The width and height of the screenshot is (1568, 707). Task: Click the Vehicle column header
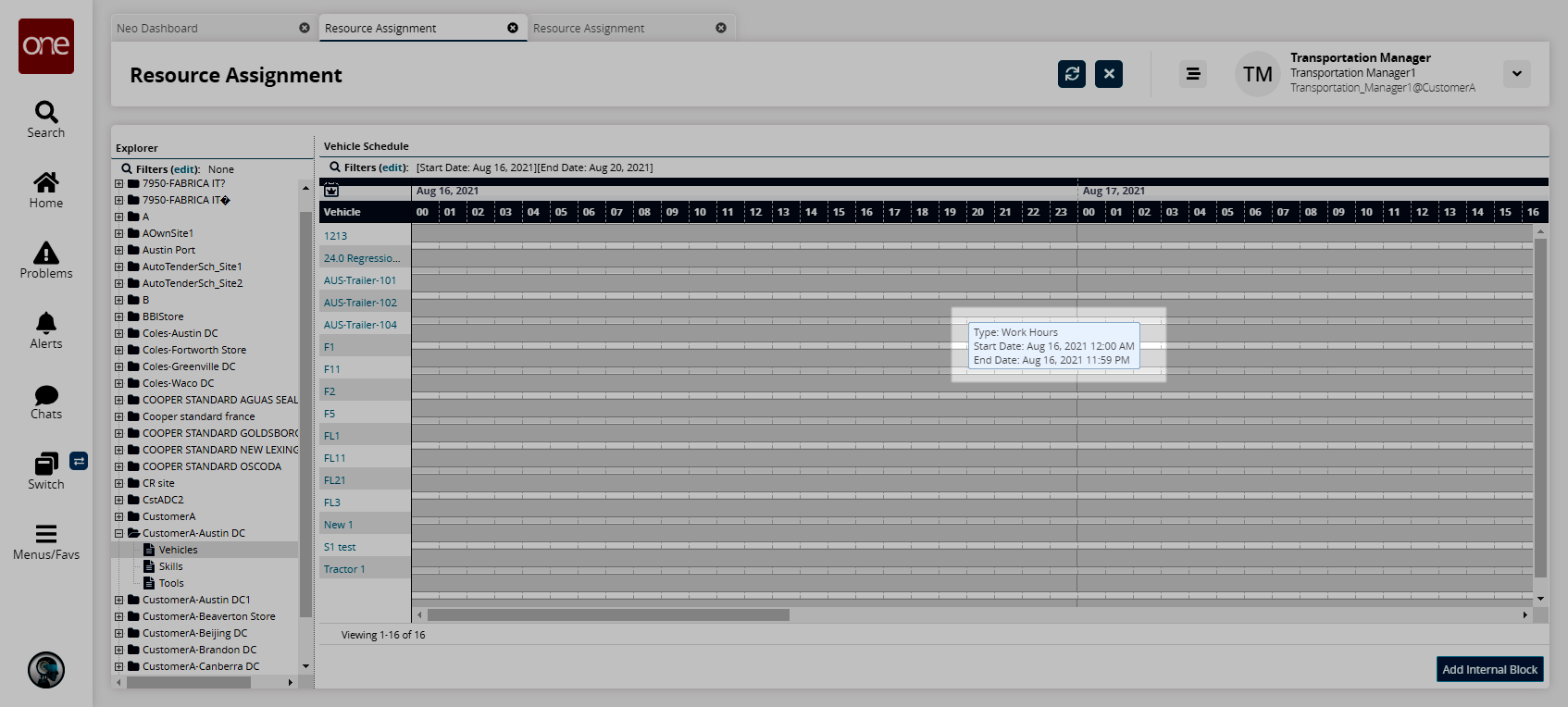point(366,212)
